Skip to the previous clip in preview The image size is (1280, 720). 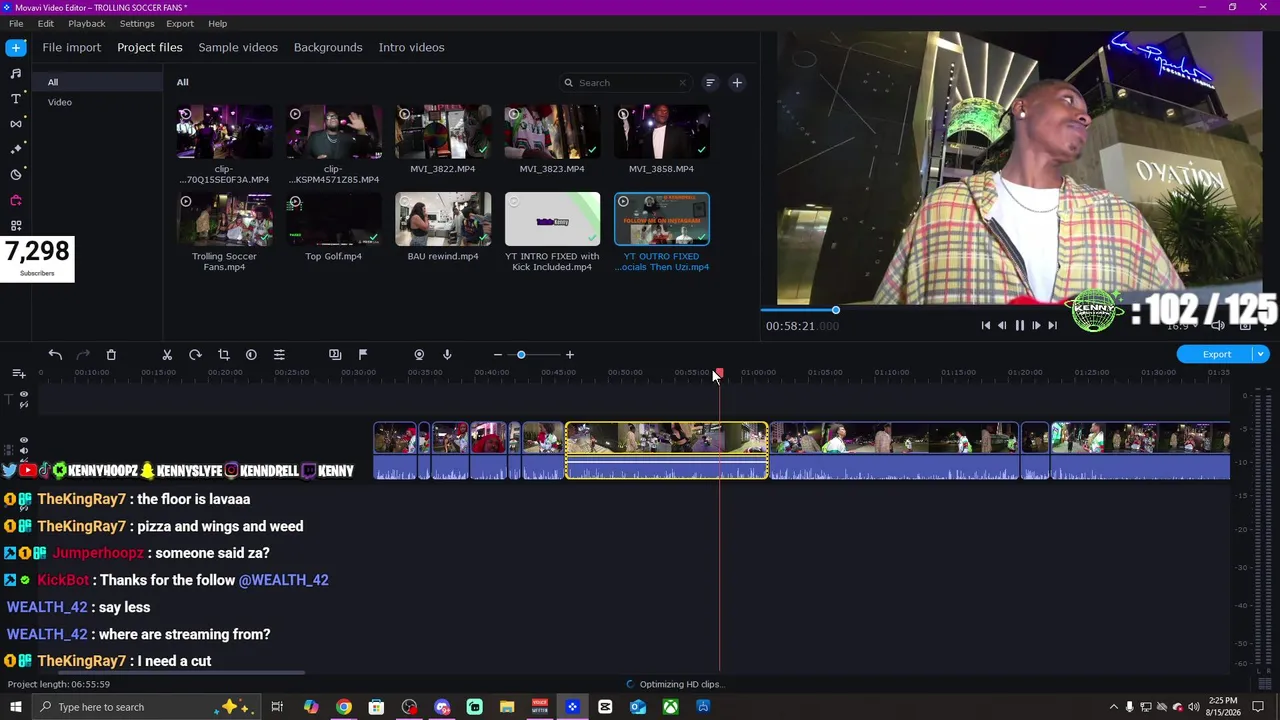(985, 325)
